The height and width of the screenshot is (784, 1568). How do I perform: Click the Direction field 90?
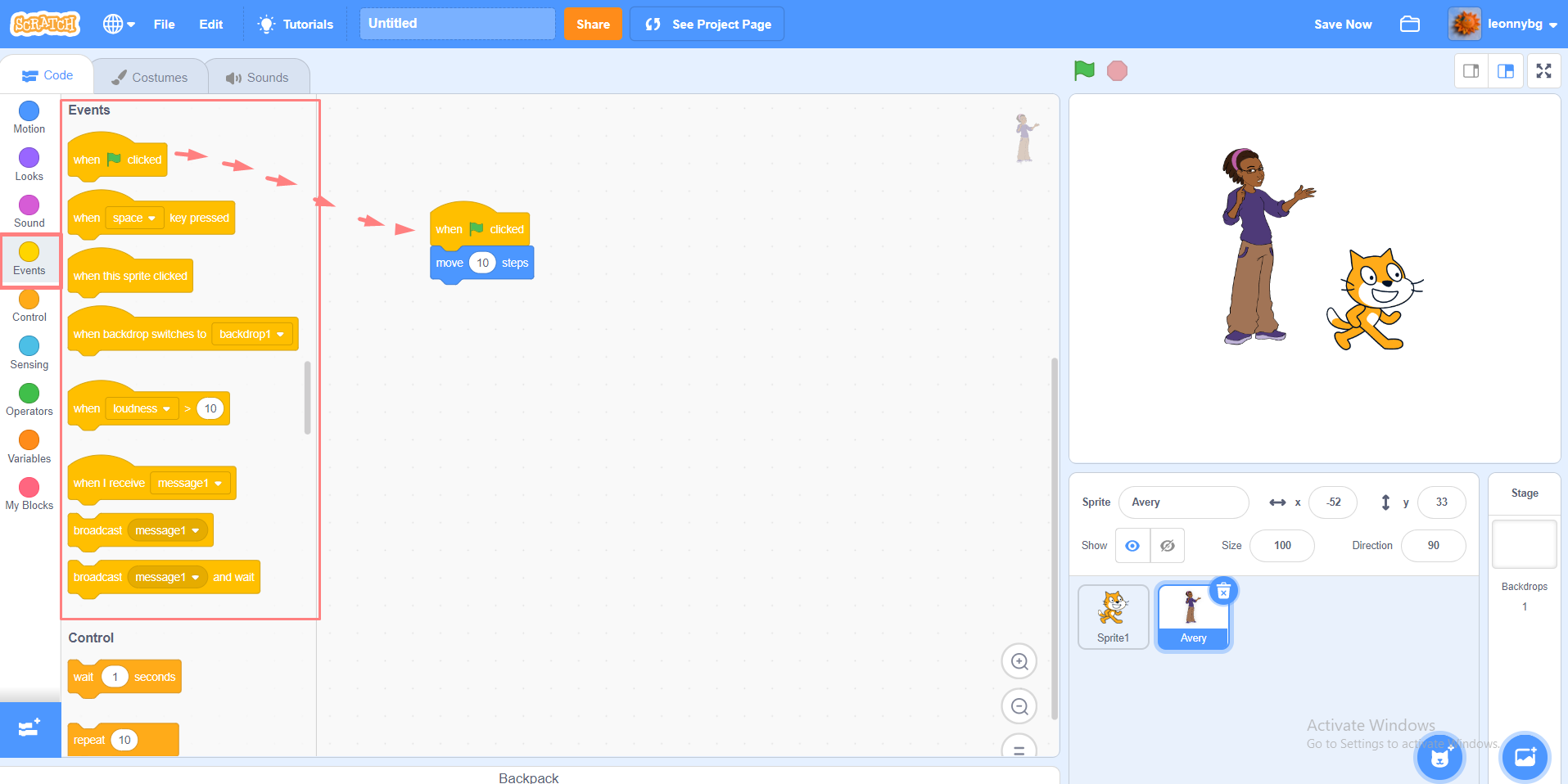(1433, 546)
